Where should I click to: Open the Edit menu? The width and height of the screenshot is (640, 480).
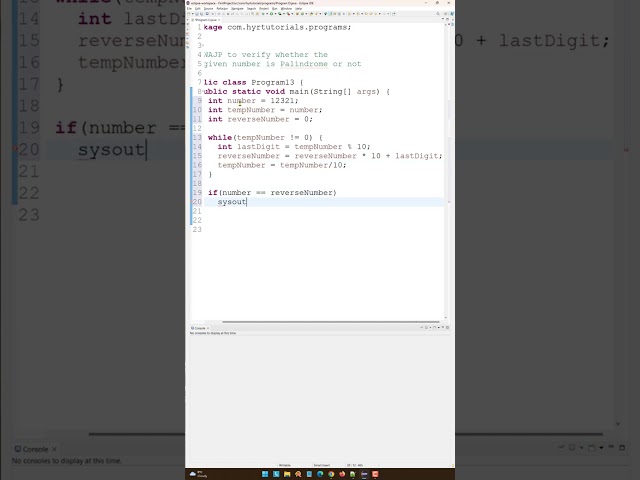click(198, 9)
